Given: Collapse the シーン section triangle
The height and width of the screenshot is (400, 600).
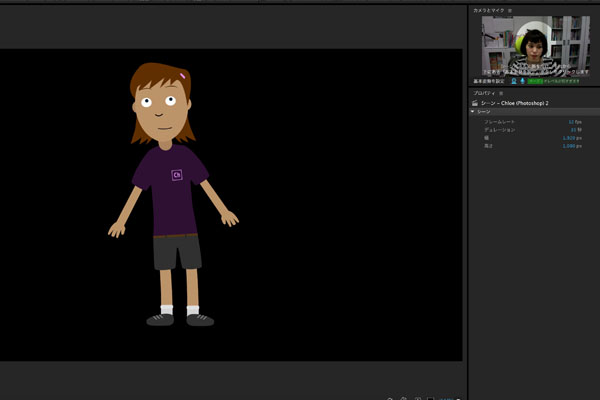Looking at the screenshot, I should pos(473,111).
